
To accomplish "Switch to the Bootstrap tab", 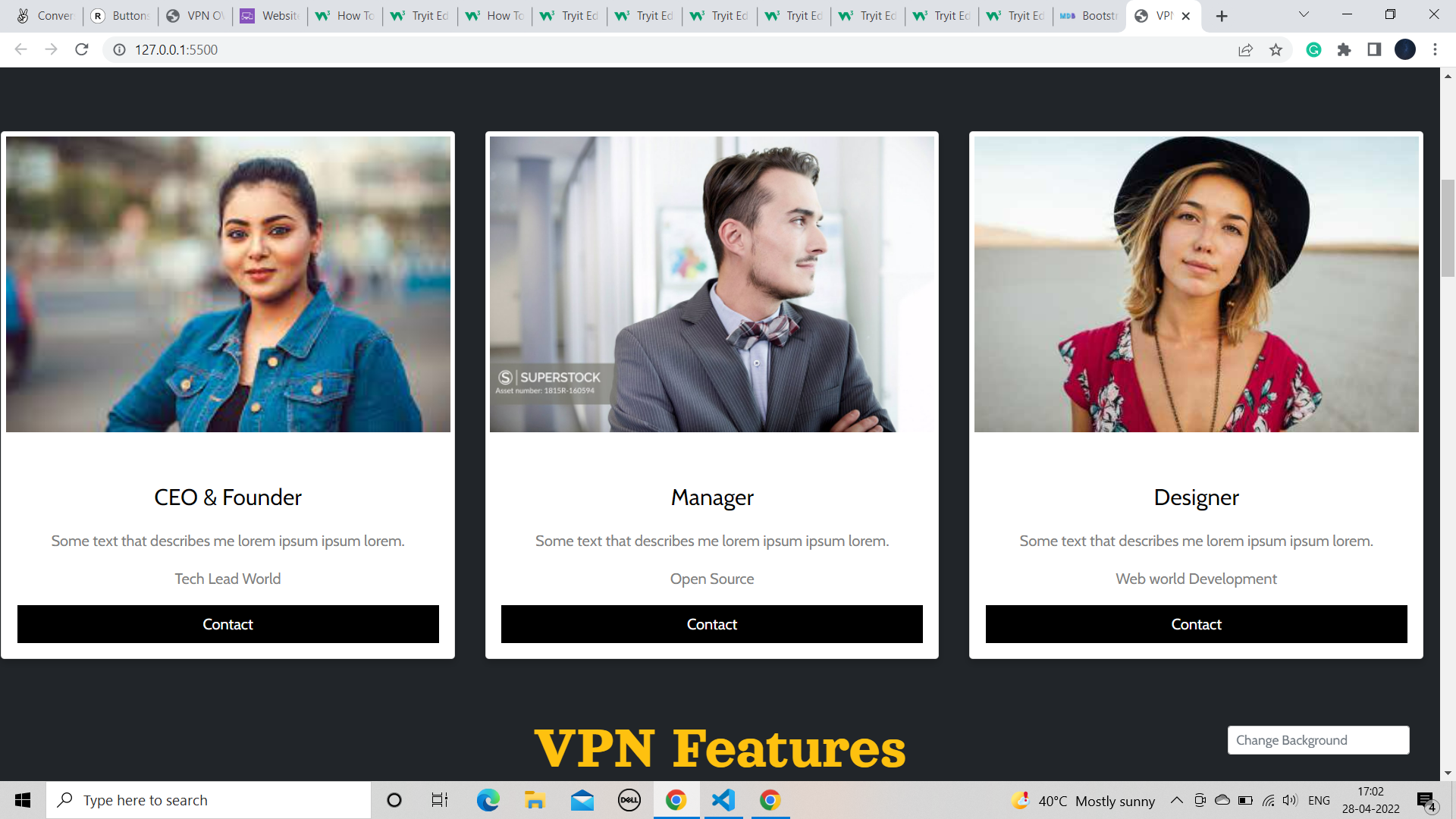I will 1090,16.
